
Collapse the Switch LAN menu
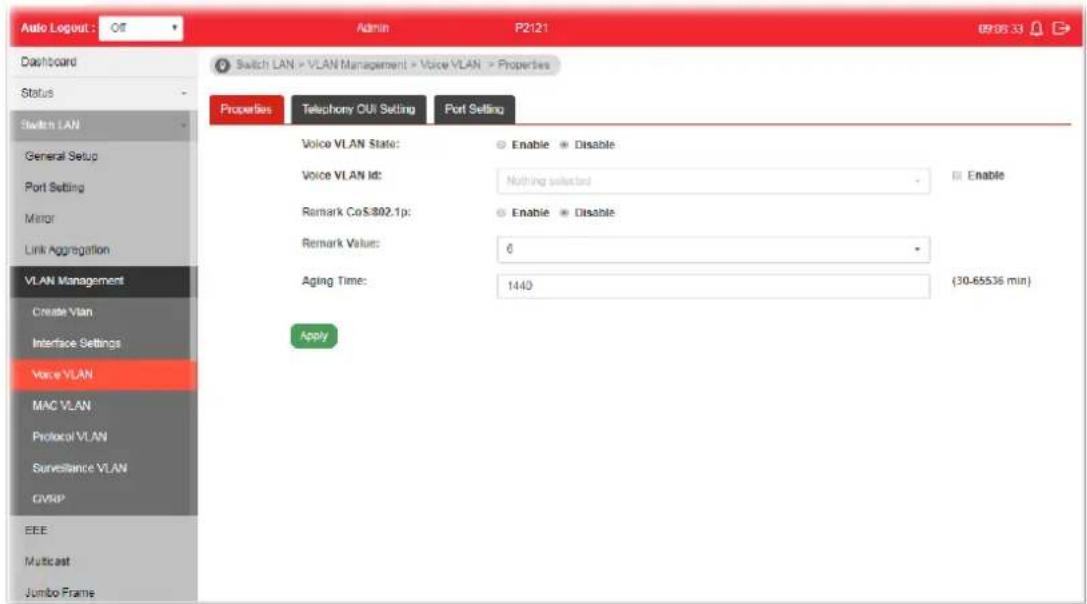104,126
